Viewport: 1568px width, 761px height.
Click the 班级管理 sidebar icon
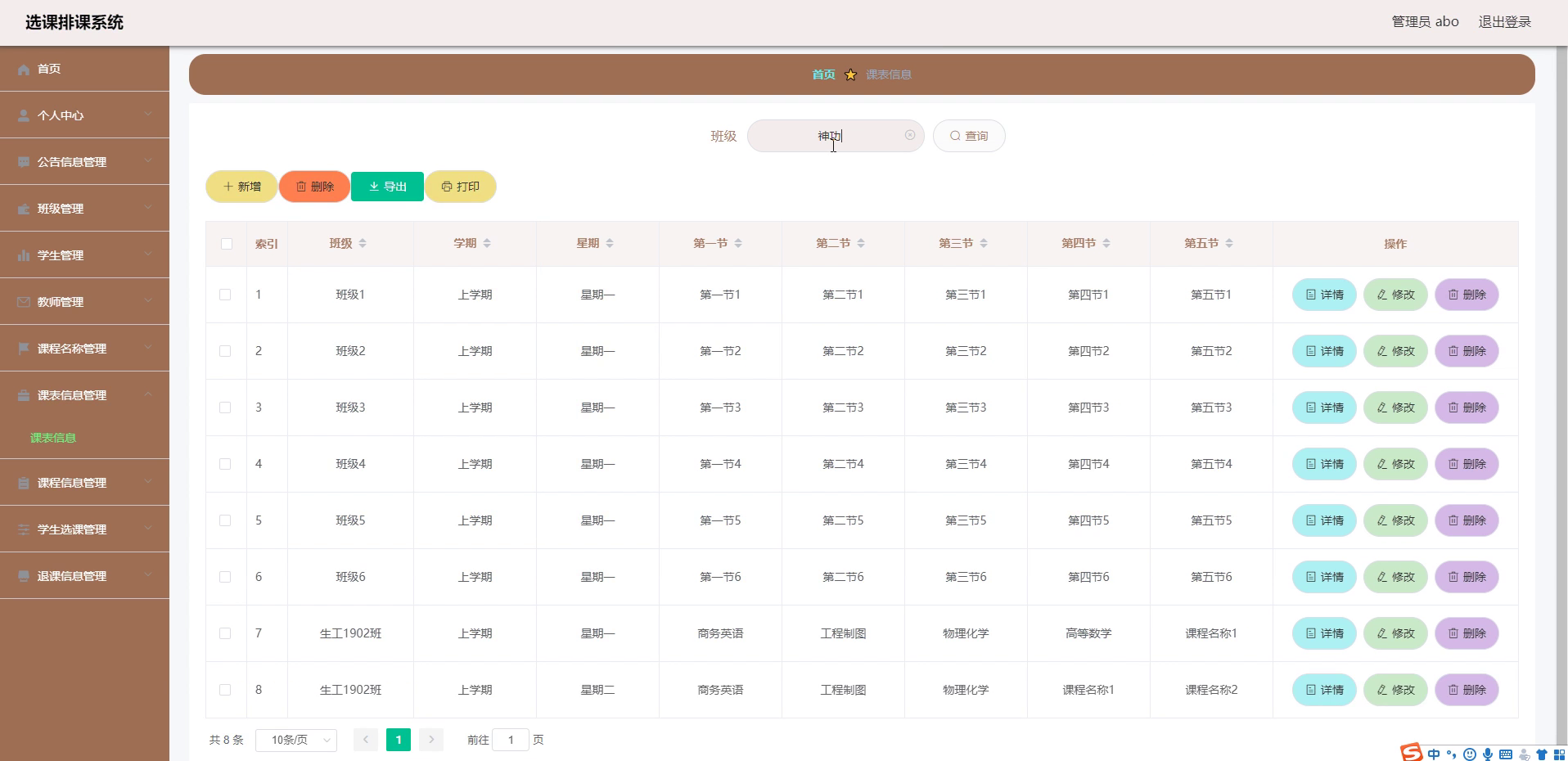pos(24,209)
